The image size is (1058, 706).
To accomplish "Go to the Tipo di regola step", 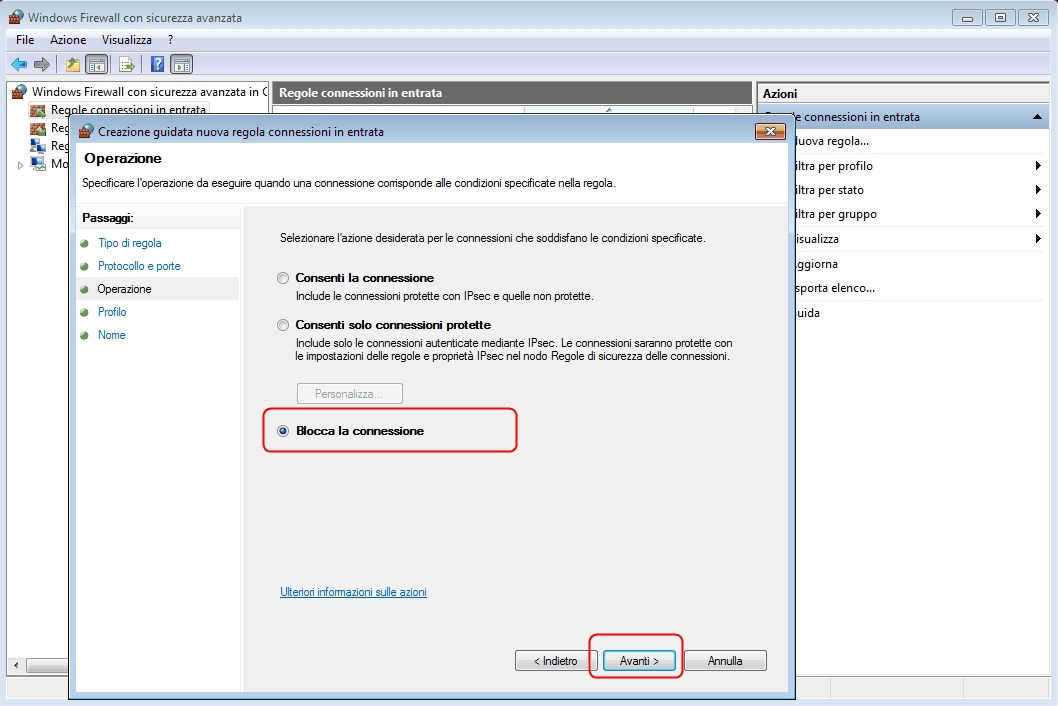I will (x=130, y=243).
